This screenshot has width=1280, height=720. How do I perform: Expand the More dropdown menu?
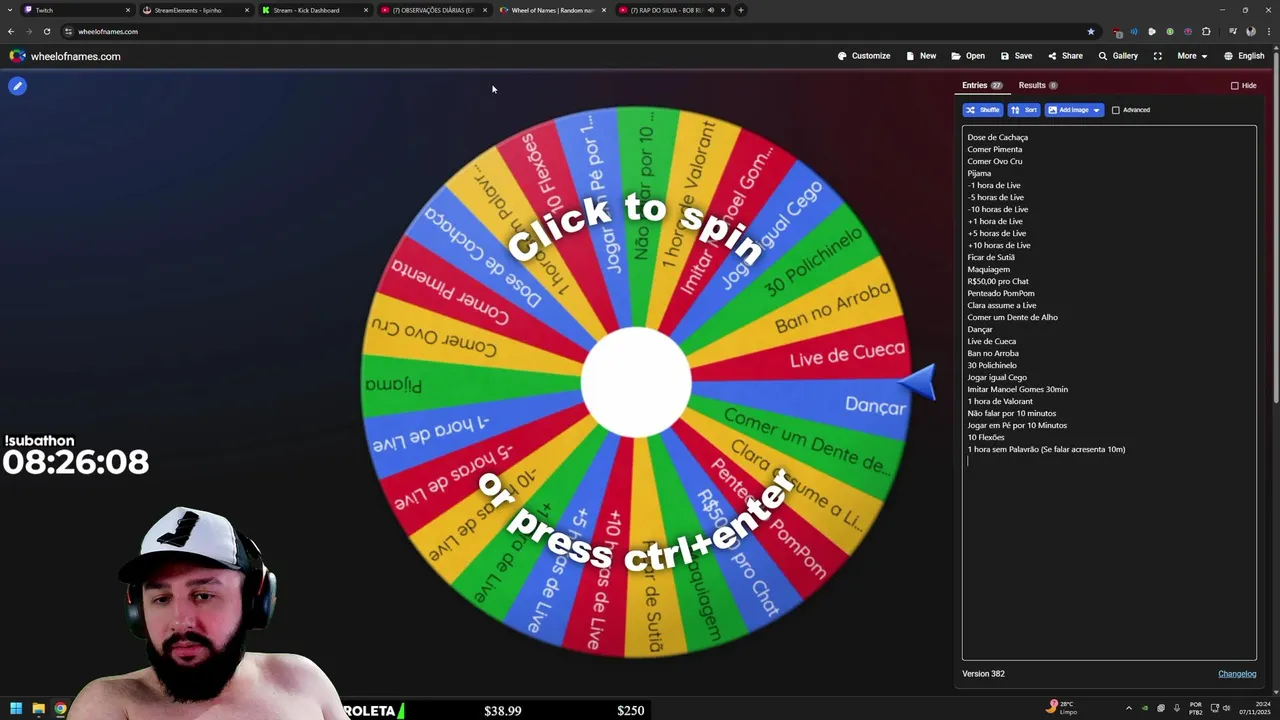(1192, 56)
